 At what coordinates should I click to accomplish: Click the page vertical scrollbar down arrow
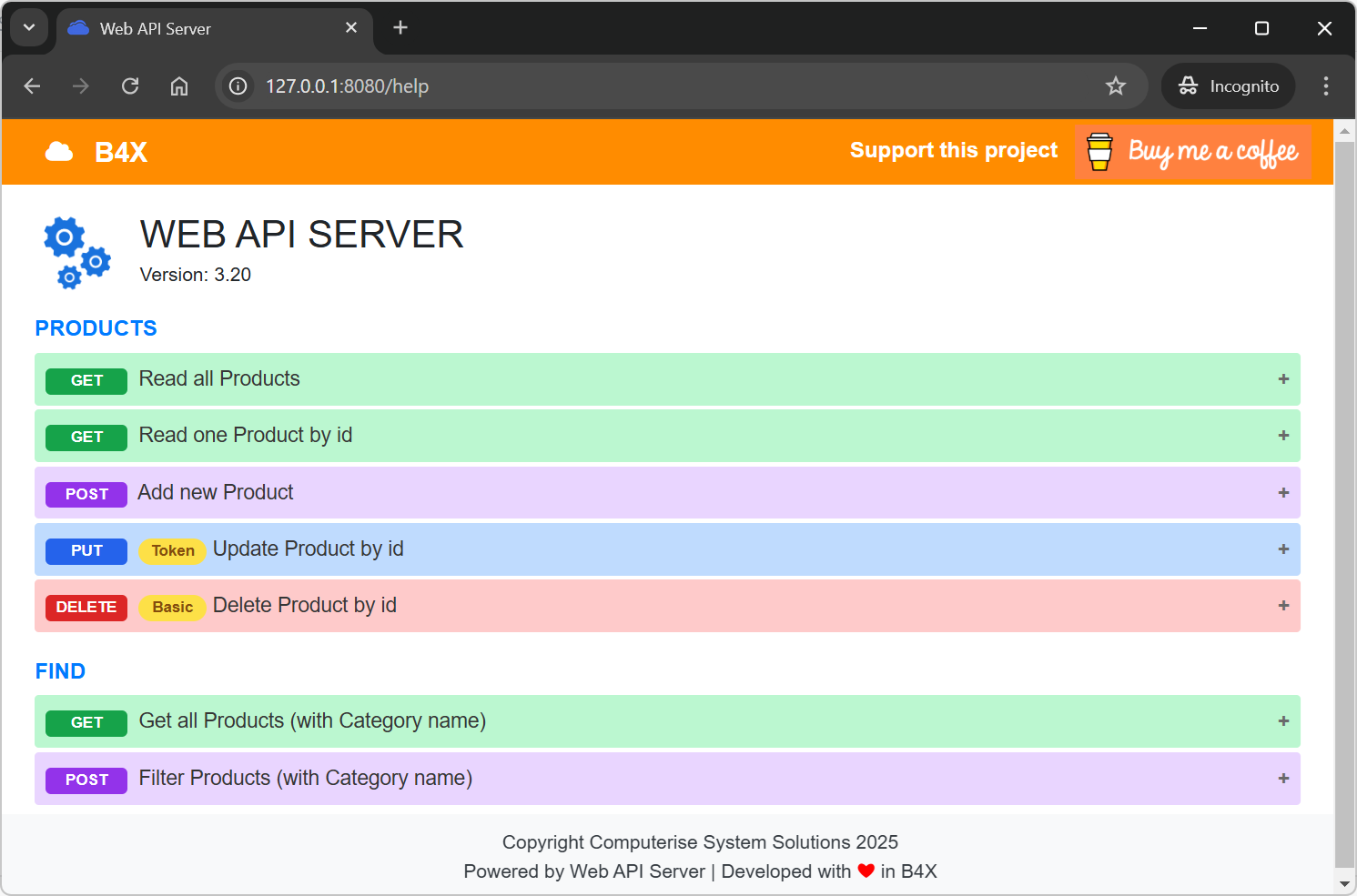[1344, 883]
